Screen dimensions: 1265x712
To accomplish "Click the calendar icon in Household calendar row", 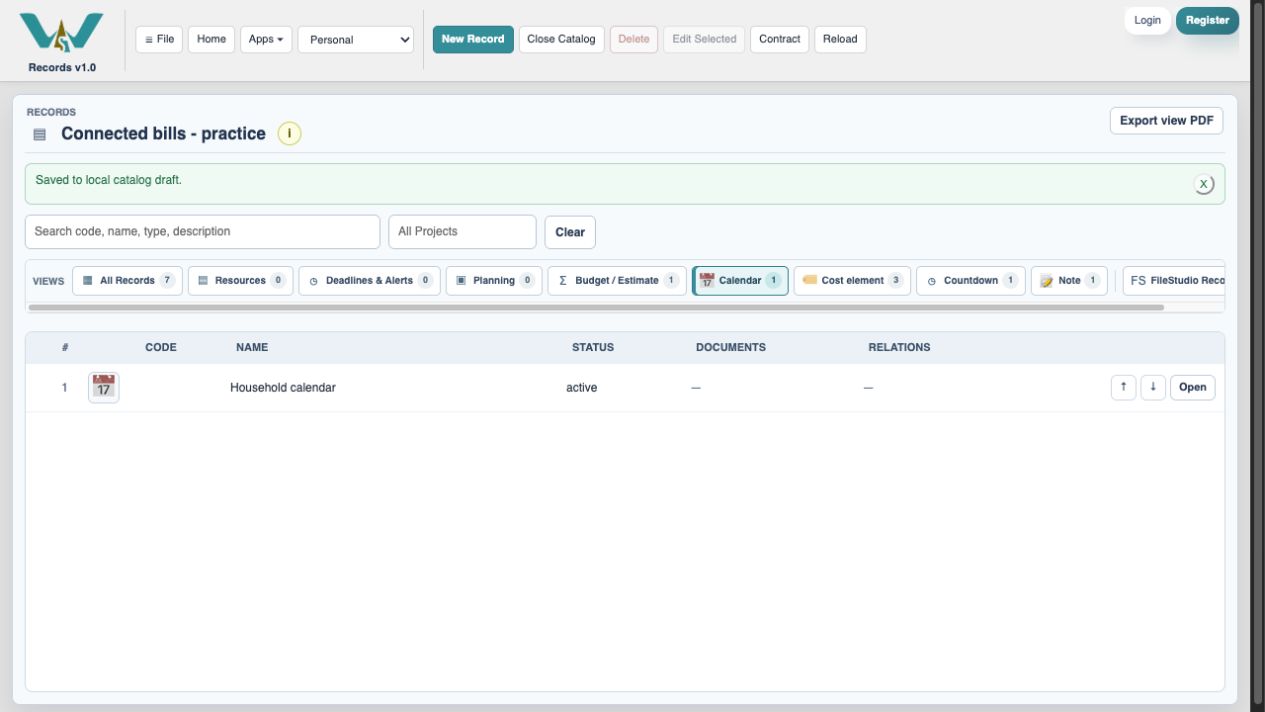I will pos(103,388).
